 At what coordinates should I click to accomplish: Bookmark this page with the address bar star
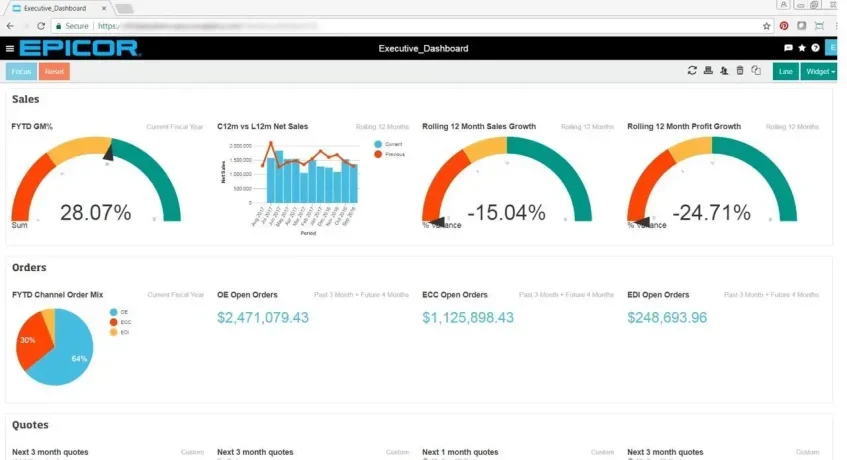(x=767, y=26)
